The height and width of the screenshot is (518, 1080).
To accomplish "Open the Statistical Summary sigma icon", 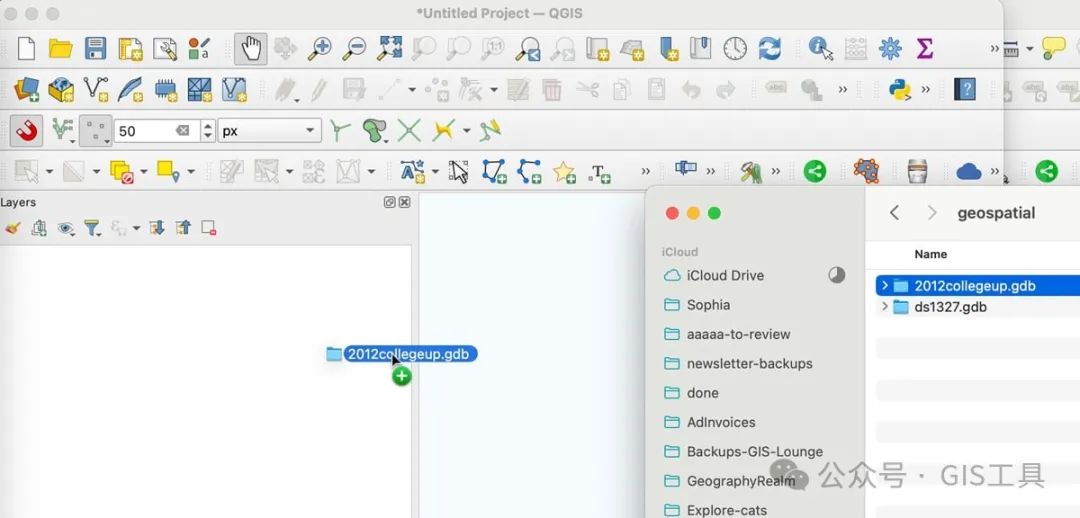I will coord(924,49).
